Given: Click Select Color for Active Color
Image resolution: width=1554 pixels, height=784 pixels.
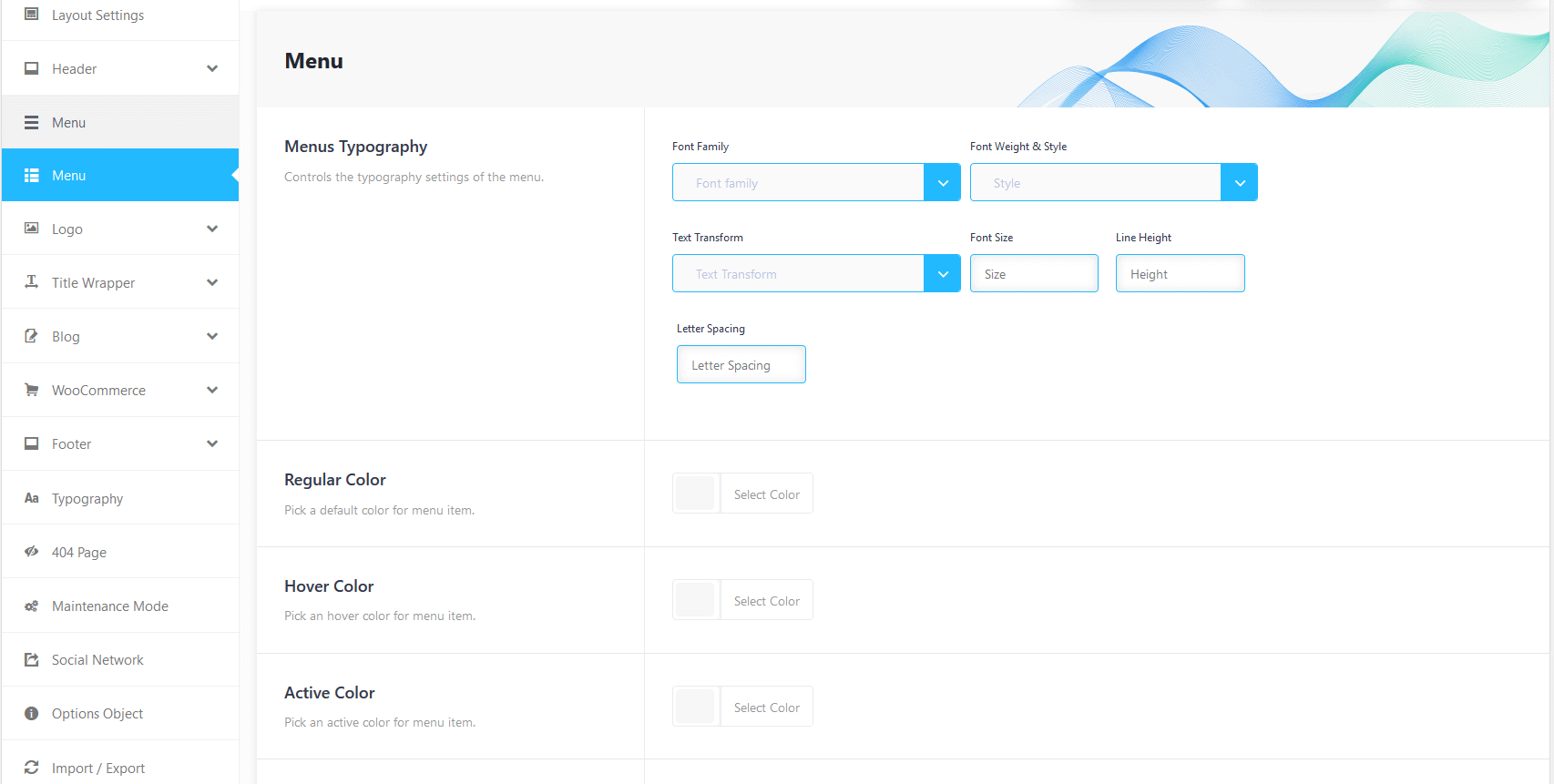Looking at the screenshot, I should click(766, 708).
